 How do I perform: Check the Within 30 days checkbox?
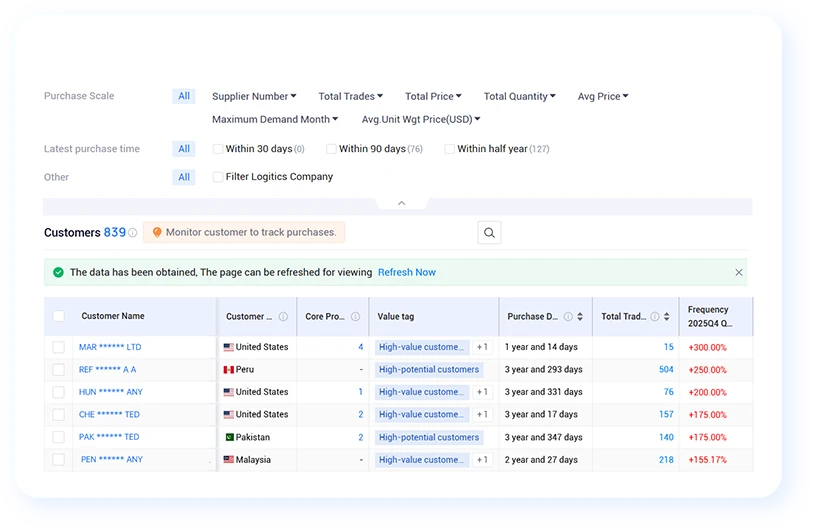[218, 149]
